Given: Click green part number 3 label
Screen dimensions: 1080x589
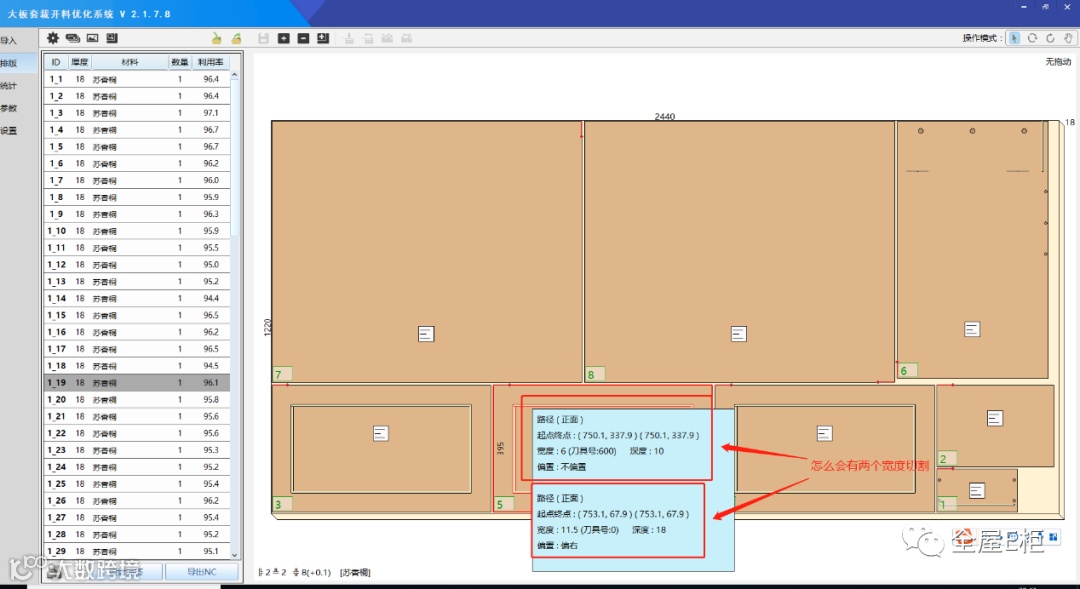Looking at the screenshot, I should click(x=282, y=504).
